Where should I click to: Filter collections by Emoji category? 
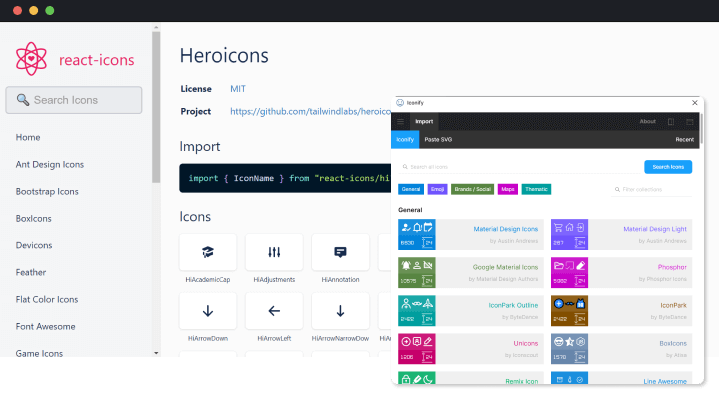437,189
